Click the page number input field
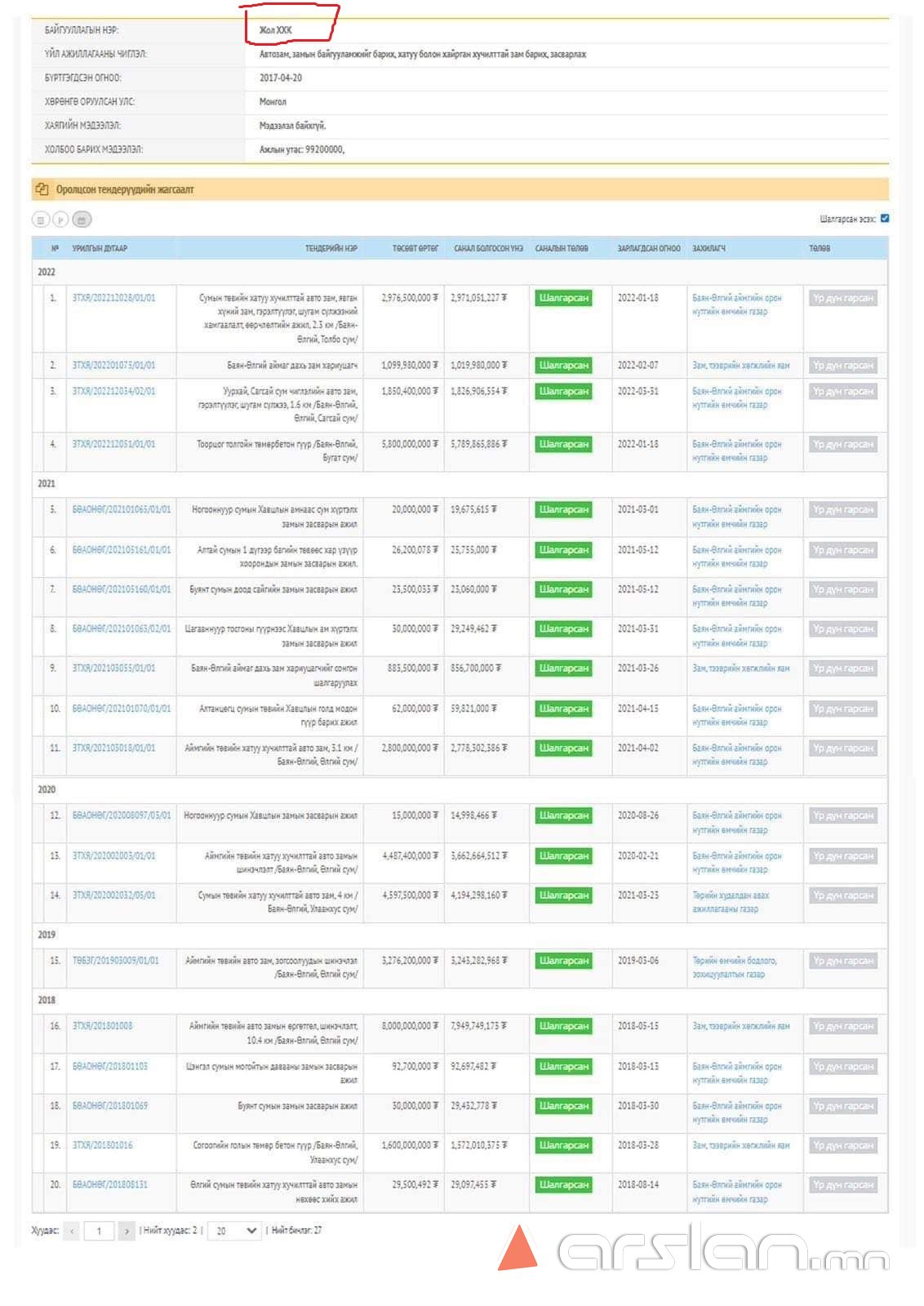924x1306 pixels. [x=100, y=1231]
